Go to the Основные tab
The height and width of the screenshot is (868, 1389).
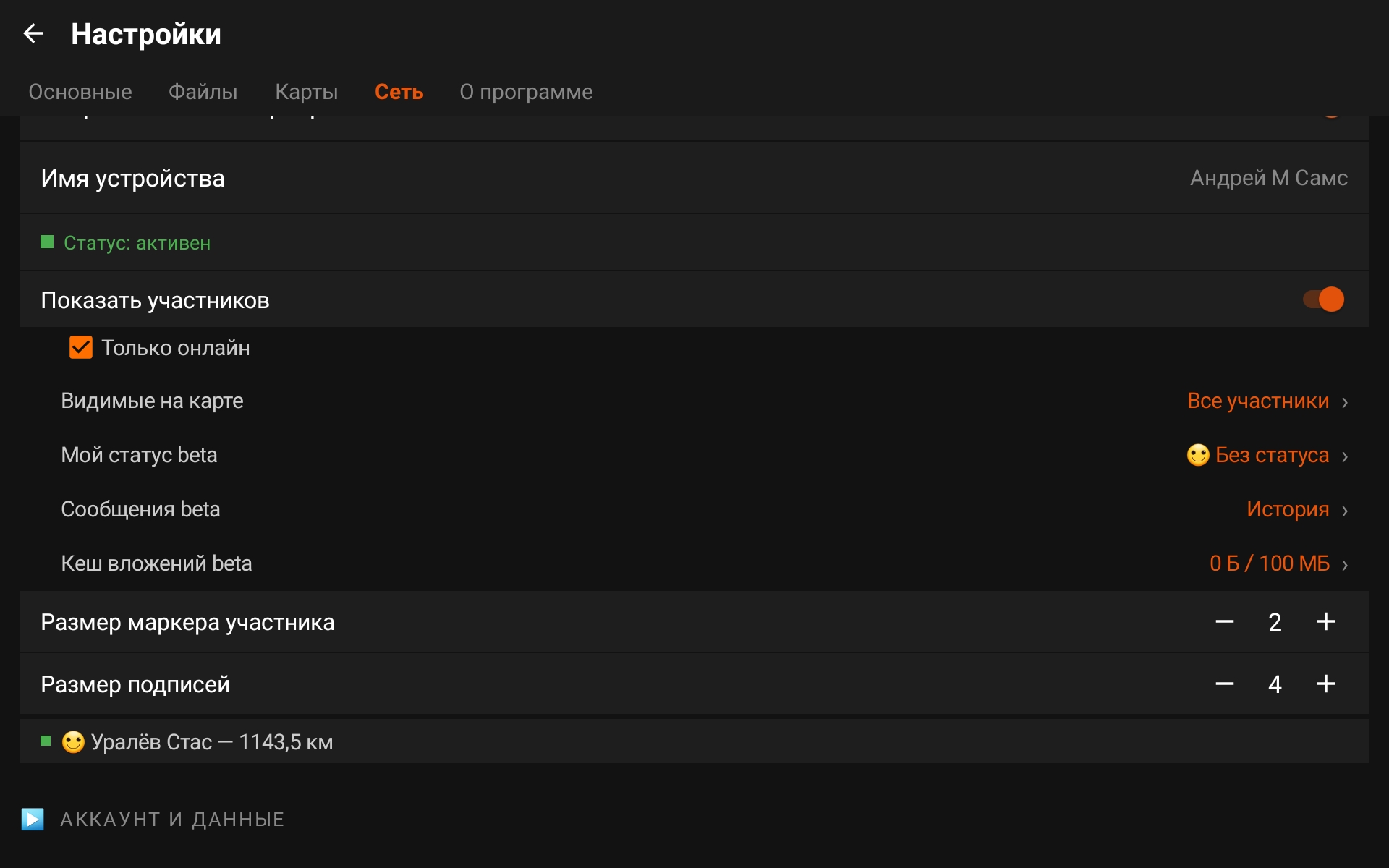(80, 92)
